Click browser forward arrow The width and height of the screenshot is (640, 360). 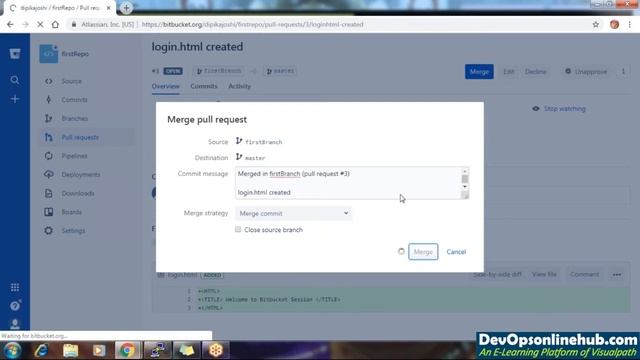25,24
